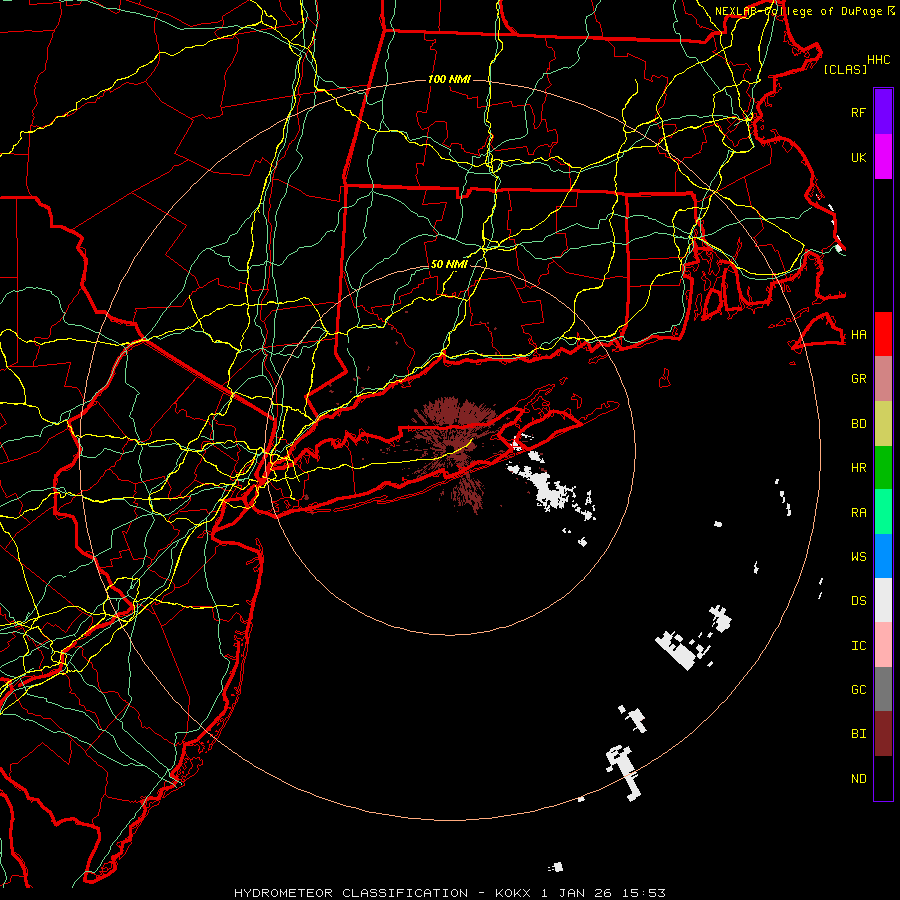The width and height of the screenshot is (900, 900).
Task: Click the BI legend label
Action: 858,734
